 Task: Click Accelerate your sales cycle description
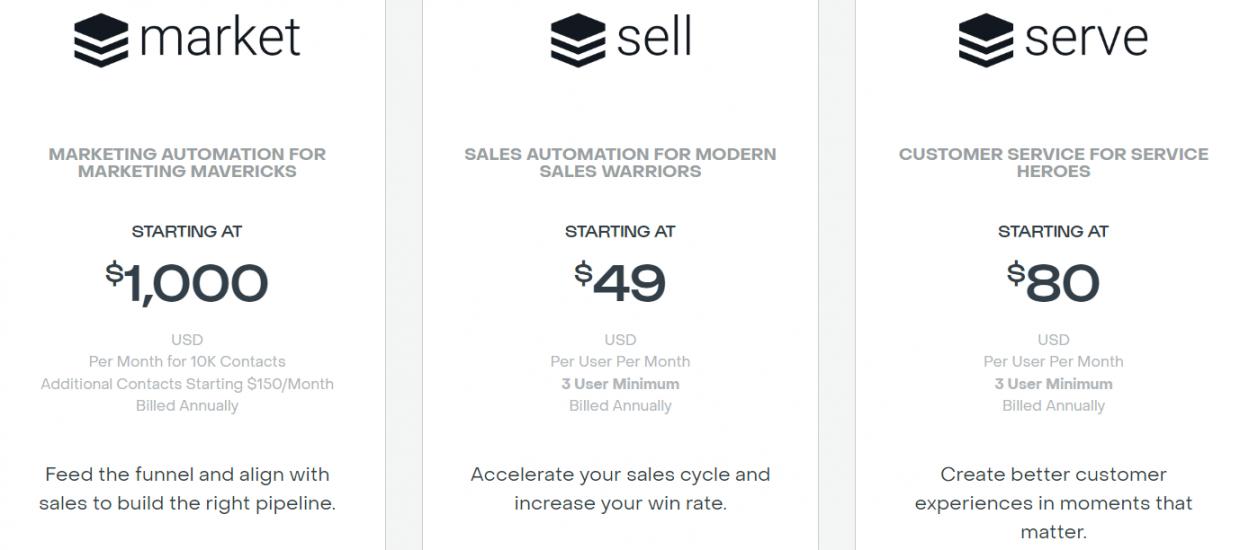tap(620, 489)
